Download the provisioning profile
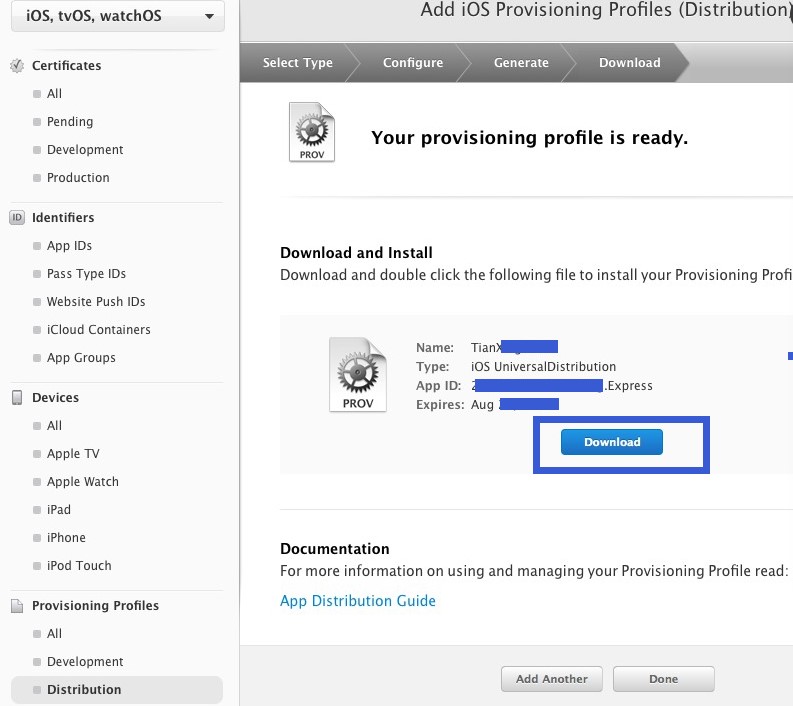Screen dimensions: 793x706 point(611,442)
